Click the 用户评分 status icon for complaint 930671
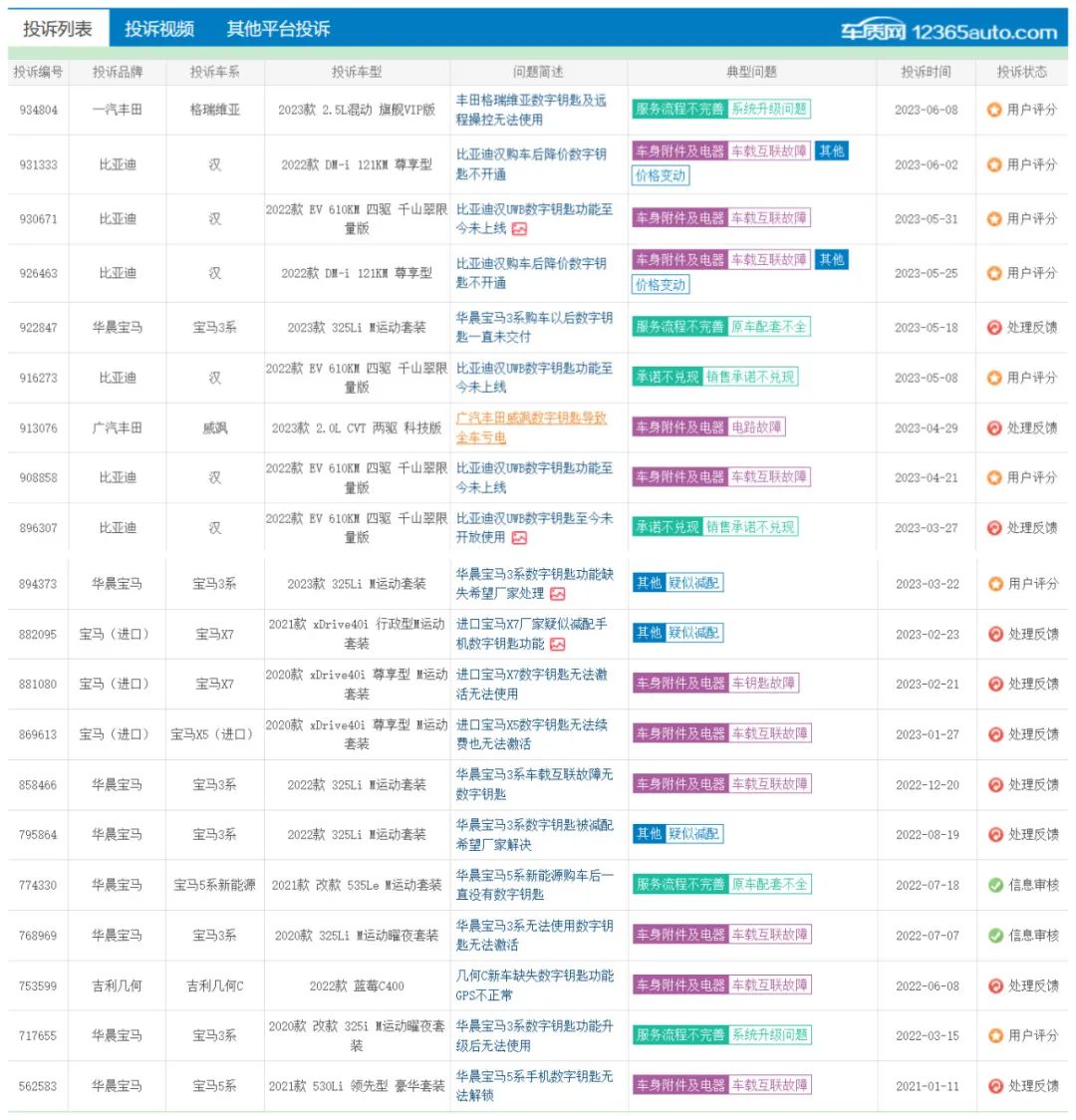The height and width of the screenshot is (1120, 1076). click(994, 218)
